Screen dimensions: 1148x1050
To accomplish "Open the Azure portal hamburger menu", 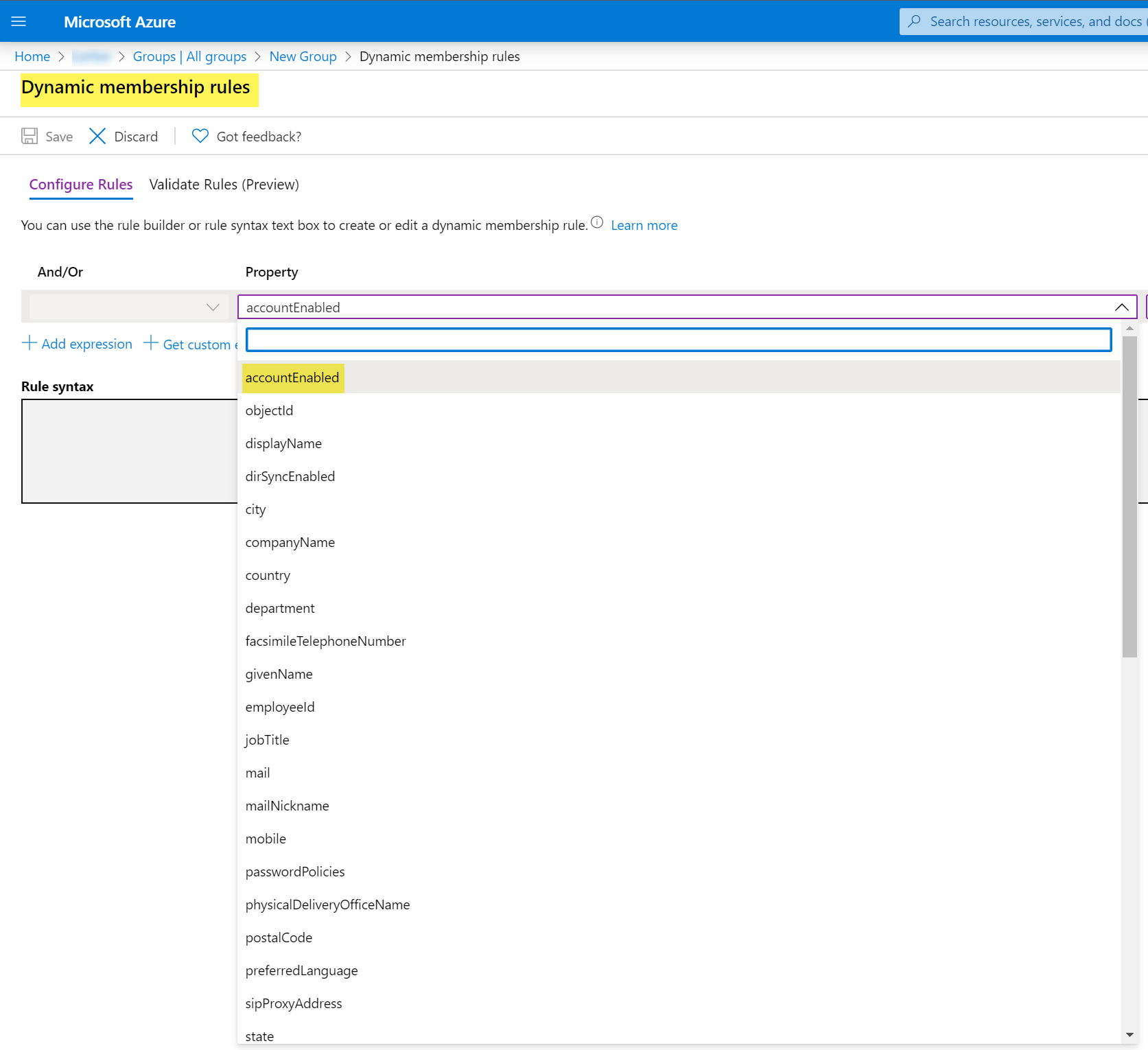I will click(20, 21).
